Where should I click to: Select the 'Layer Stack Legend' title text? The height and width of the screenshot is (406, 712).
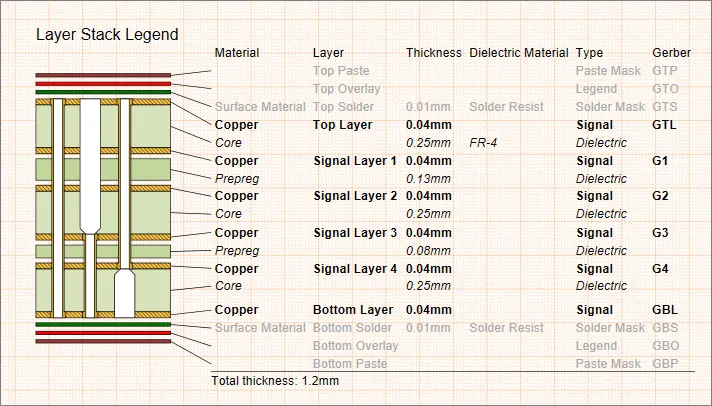(x=107, y=35)
